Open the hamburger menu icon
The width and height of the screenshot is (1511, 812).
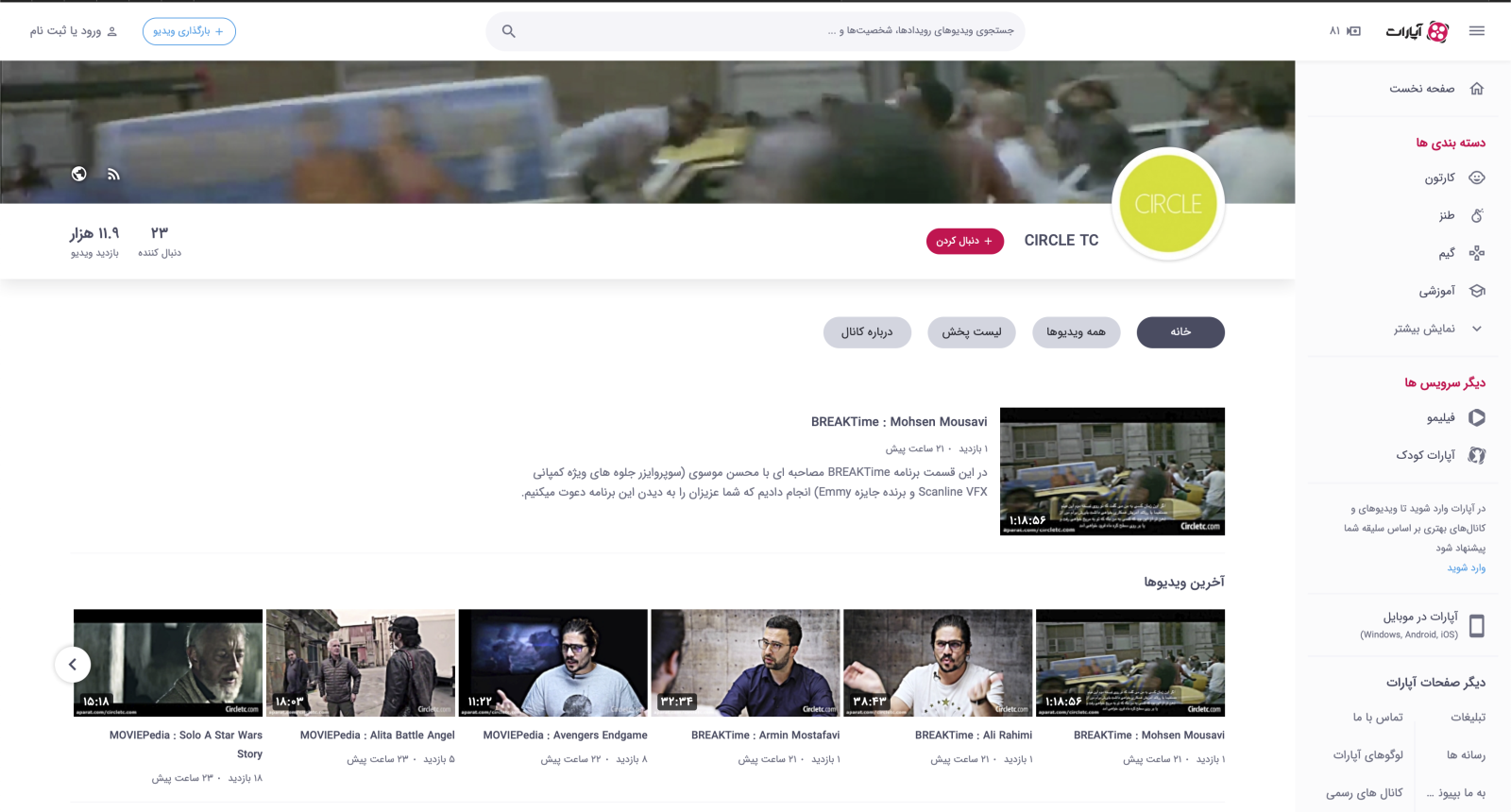[x=1477, y=31]
